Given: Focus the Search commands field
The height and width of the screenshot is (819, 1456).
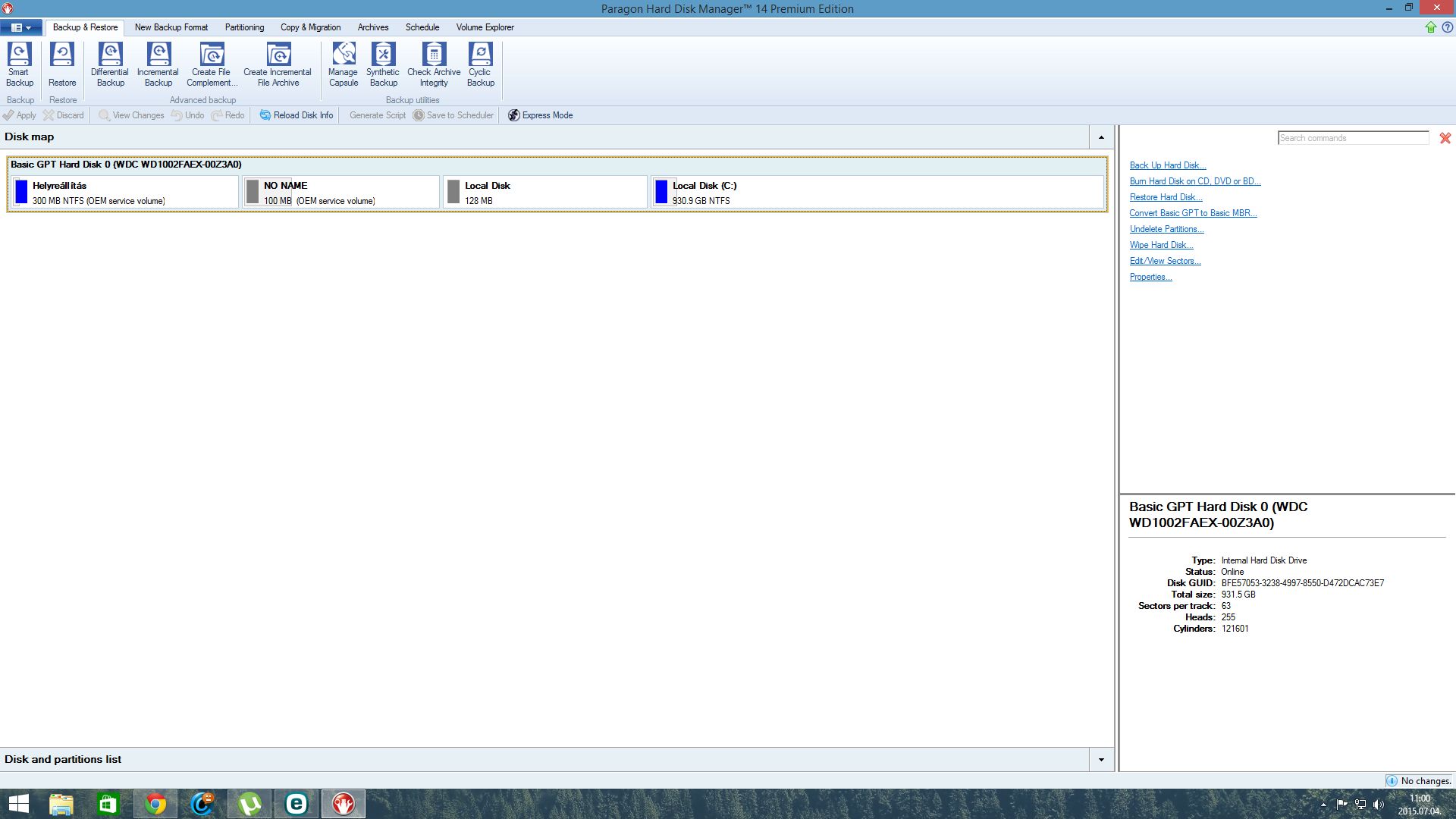Looking at the screenshot, I should click(1353, 138).
